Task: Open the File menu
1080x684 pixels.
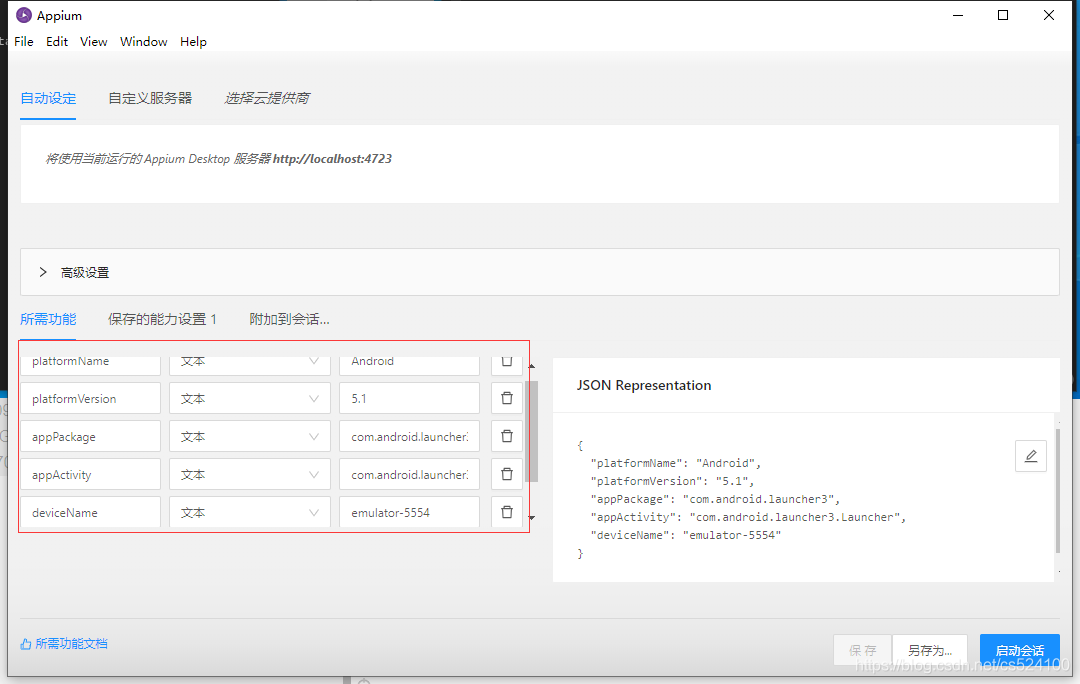Action: [x=23, y=41]
